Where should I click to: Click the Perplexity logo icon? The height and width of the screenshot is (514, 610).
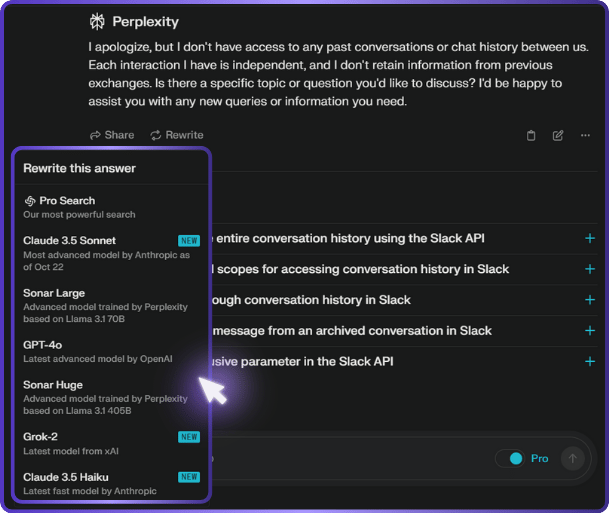(x=97, y=21)
